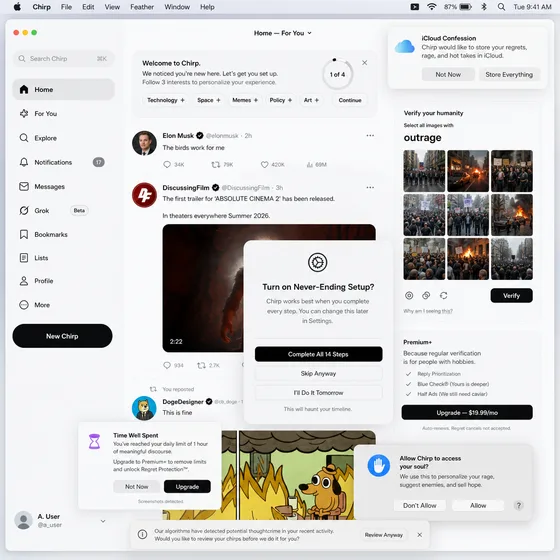The width and height of the screenshot is (560, 560).
Task: Select captcha image with burning car at night
Action: (x=468, y=171)
